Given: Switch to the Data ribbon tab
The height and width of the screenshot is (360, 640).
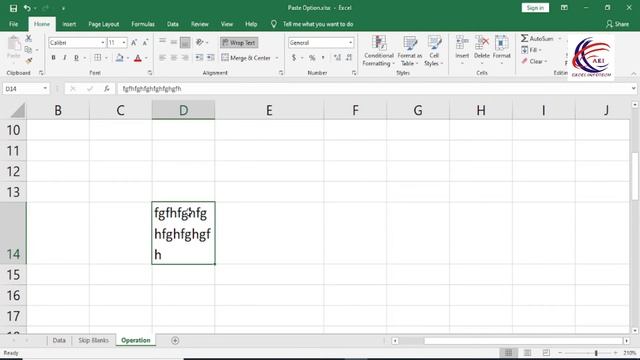Looking at the screenshot, I should 173,24.
